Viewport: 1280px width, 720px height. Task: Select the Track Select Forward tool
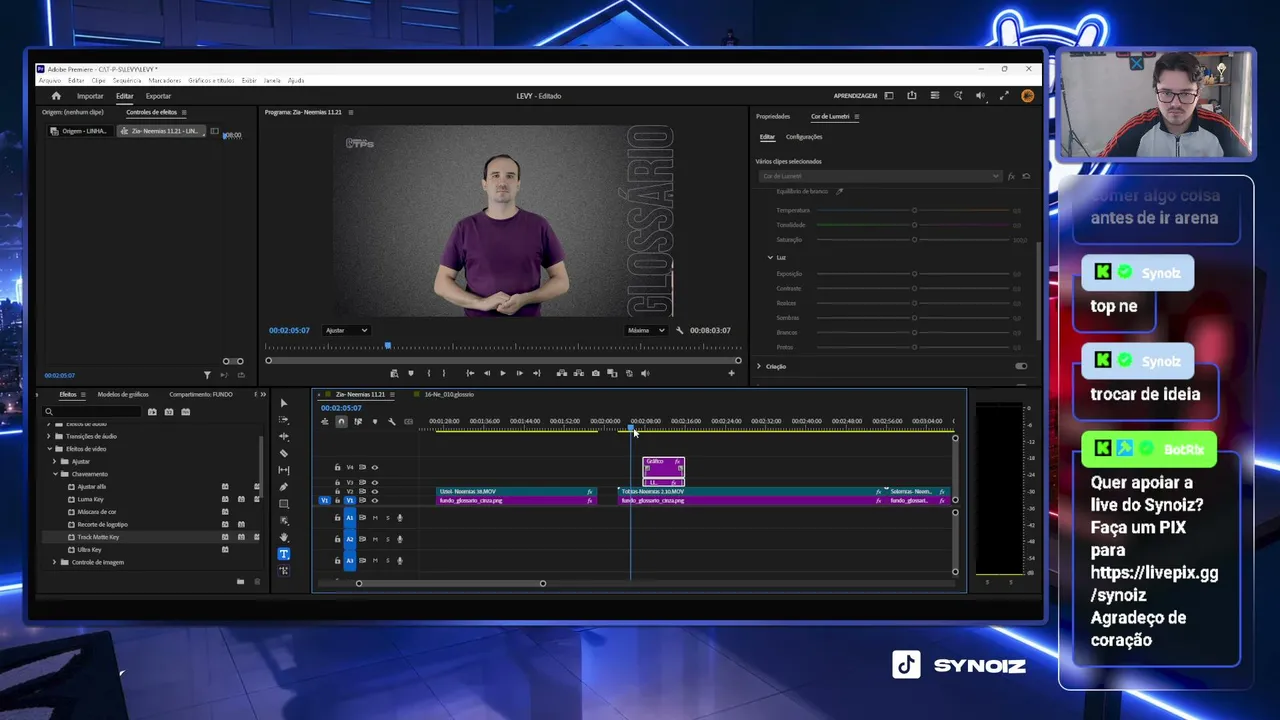click(284, 420)
